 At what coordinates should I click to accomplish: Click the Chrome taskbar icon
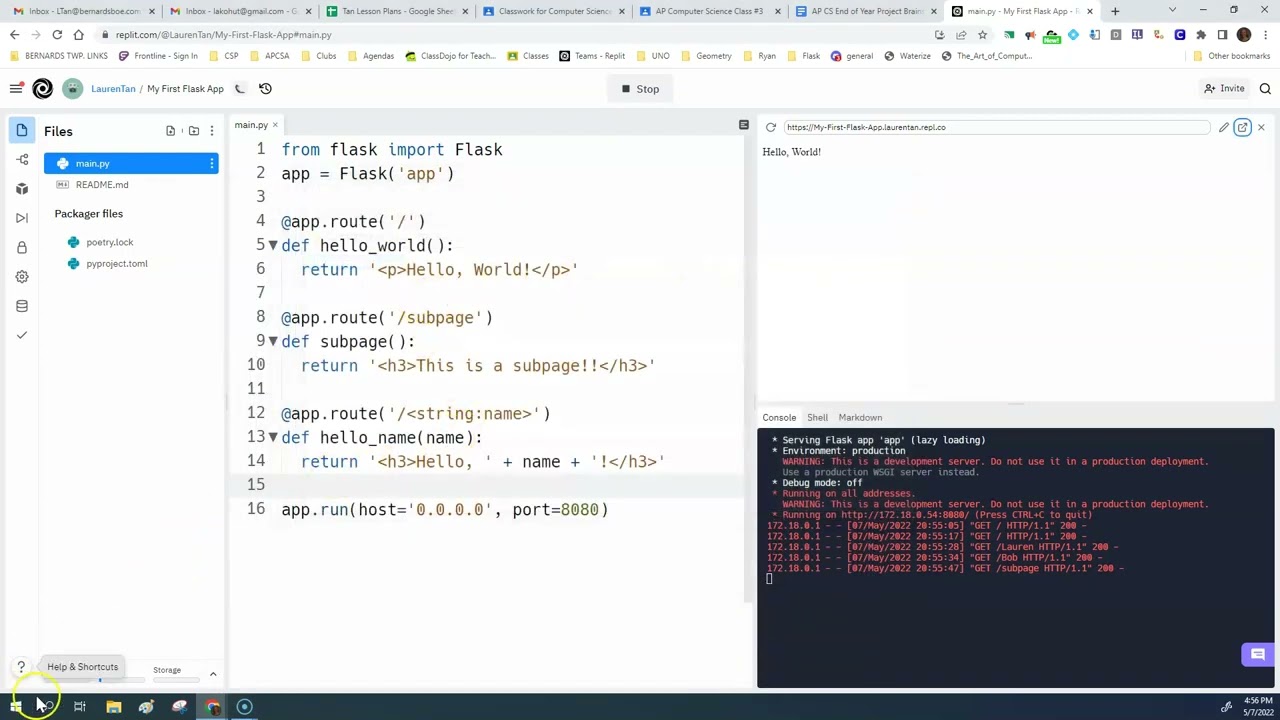tap(212, 707)
